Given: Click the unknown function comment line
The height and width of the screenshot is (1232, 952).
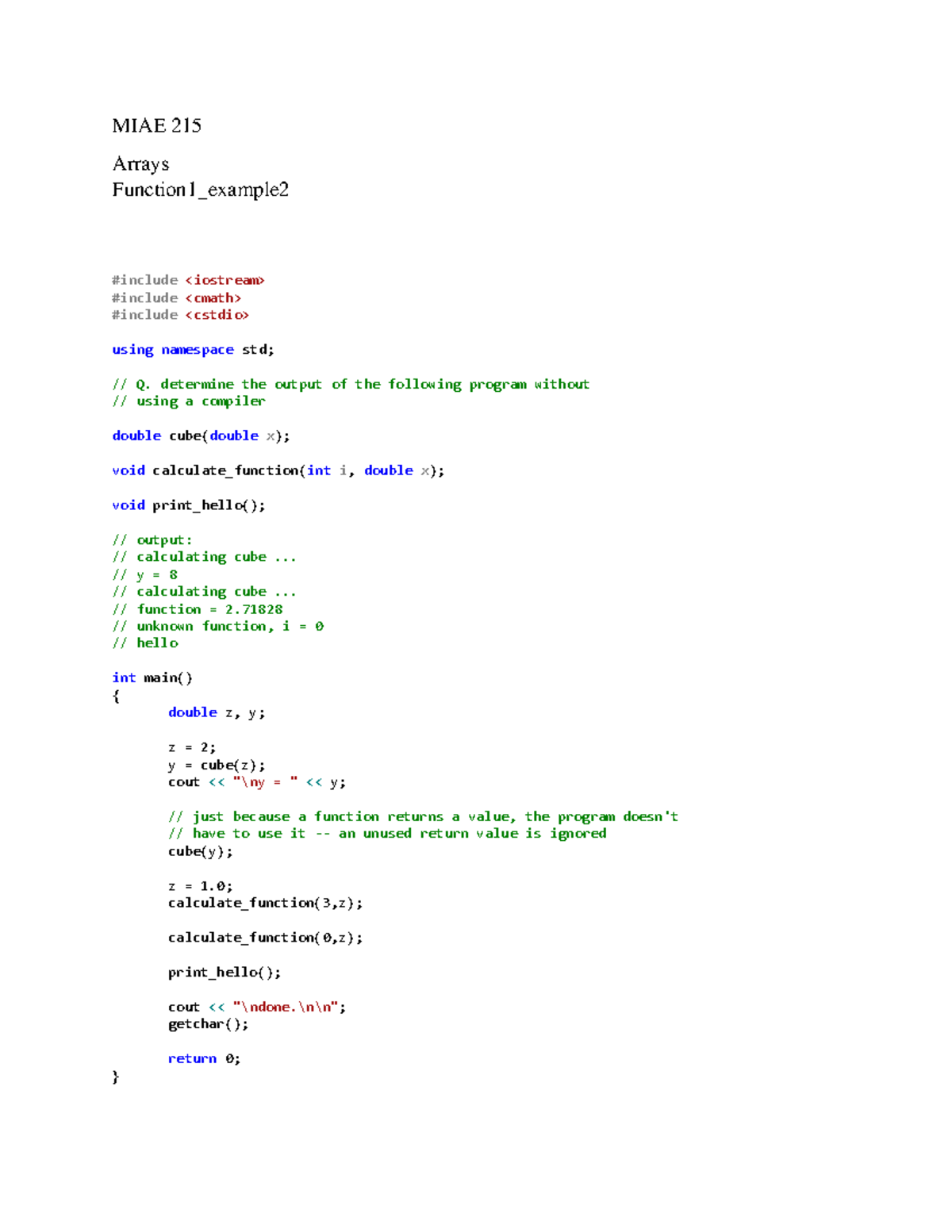Looking at the screenshot, I should click(217, 625).
